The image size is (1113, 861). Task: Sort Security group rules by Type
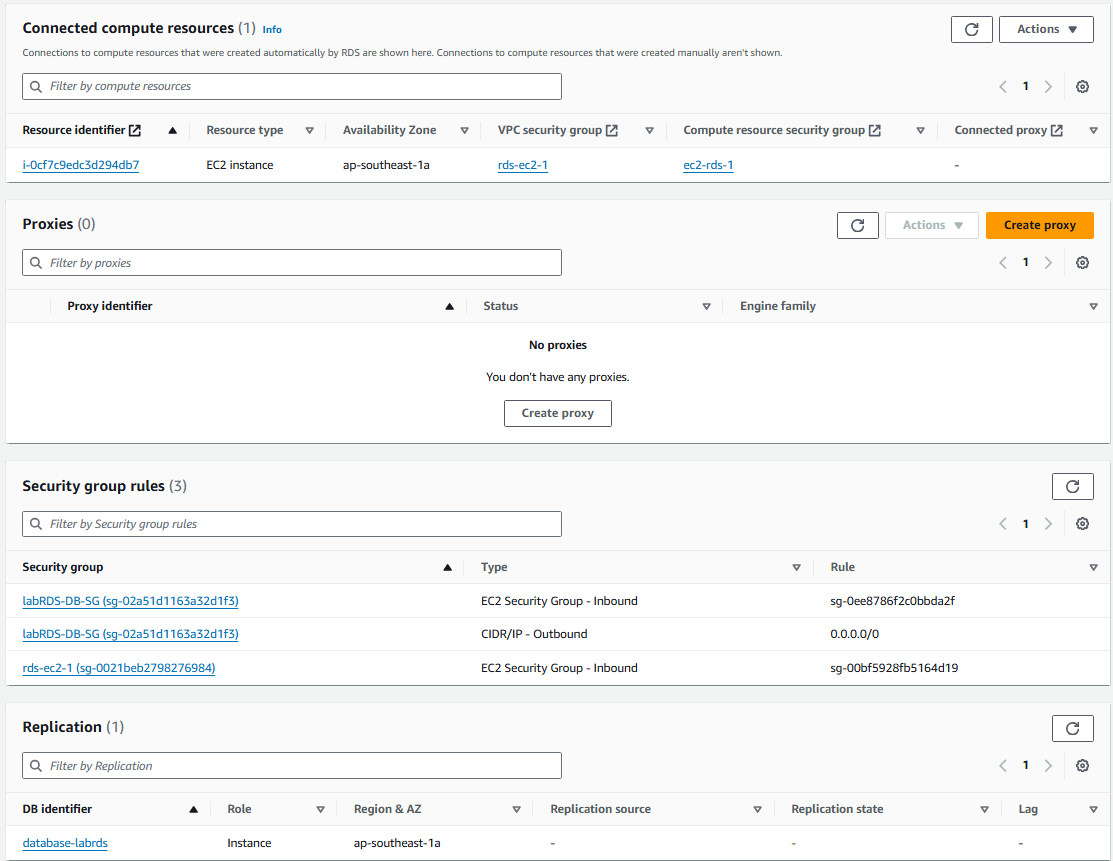tap(796, 567)
